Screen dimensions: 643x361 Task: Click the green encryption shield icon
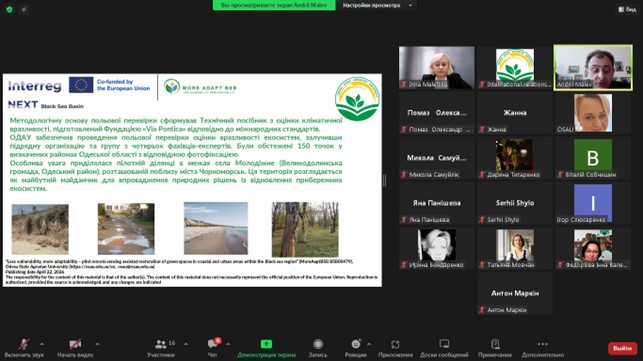click(x=9, y=9)
